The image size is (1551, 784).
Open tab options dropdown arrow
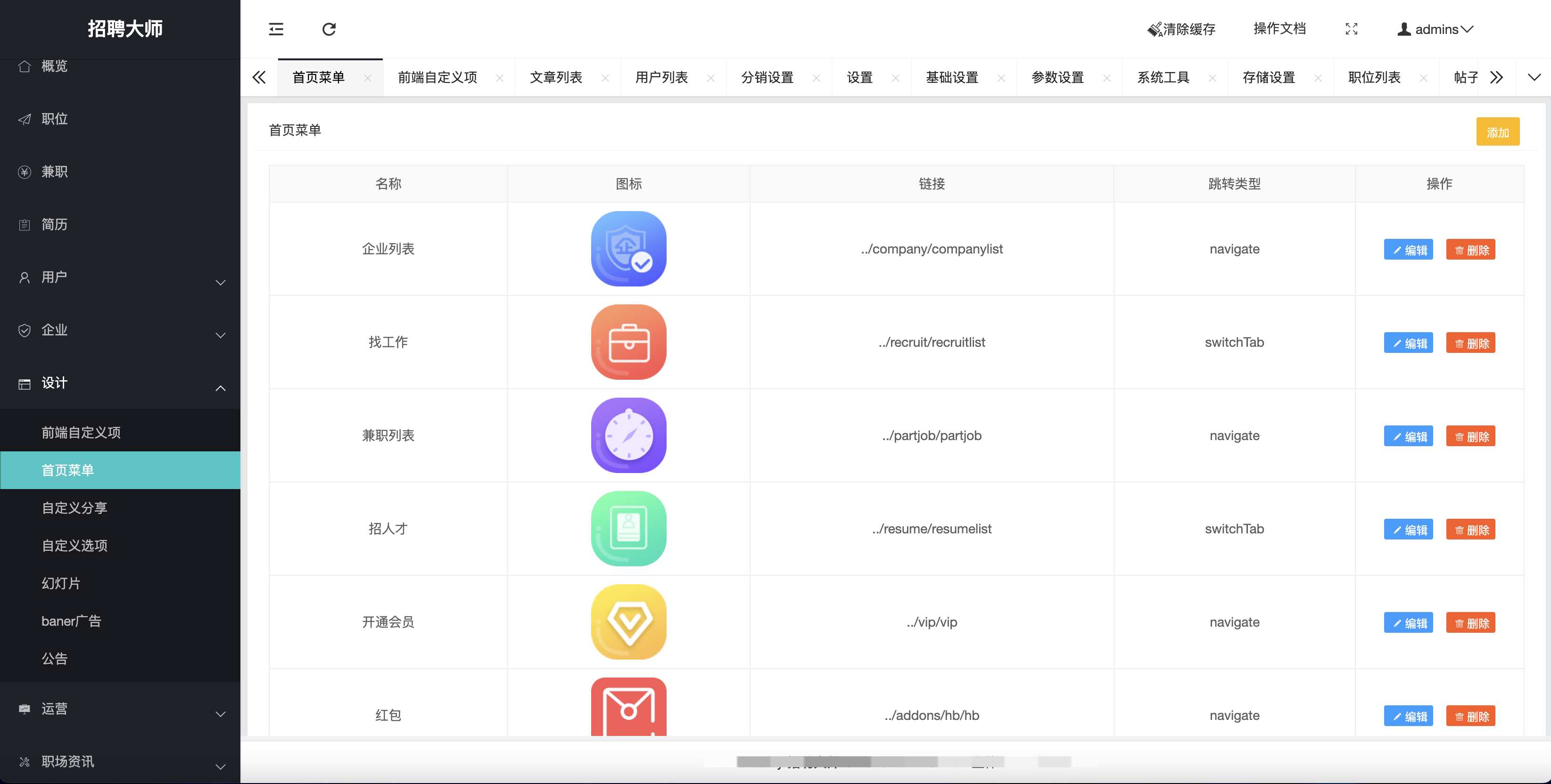point(1534,77)
